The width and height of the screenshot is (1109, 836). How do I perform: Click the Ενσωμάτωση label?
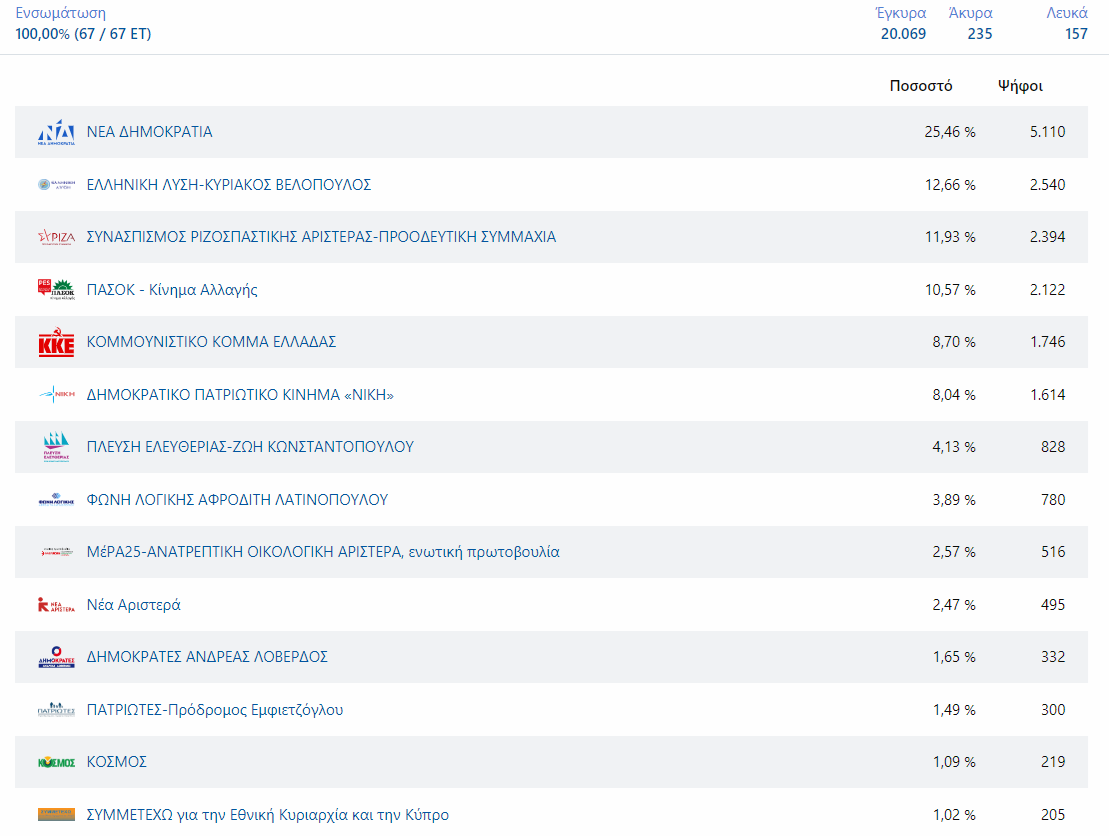[61, 13]
